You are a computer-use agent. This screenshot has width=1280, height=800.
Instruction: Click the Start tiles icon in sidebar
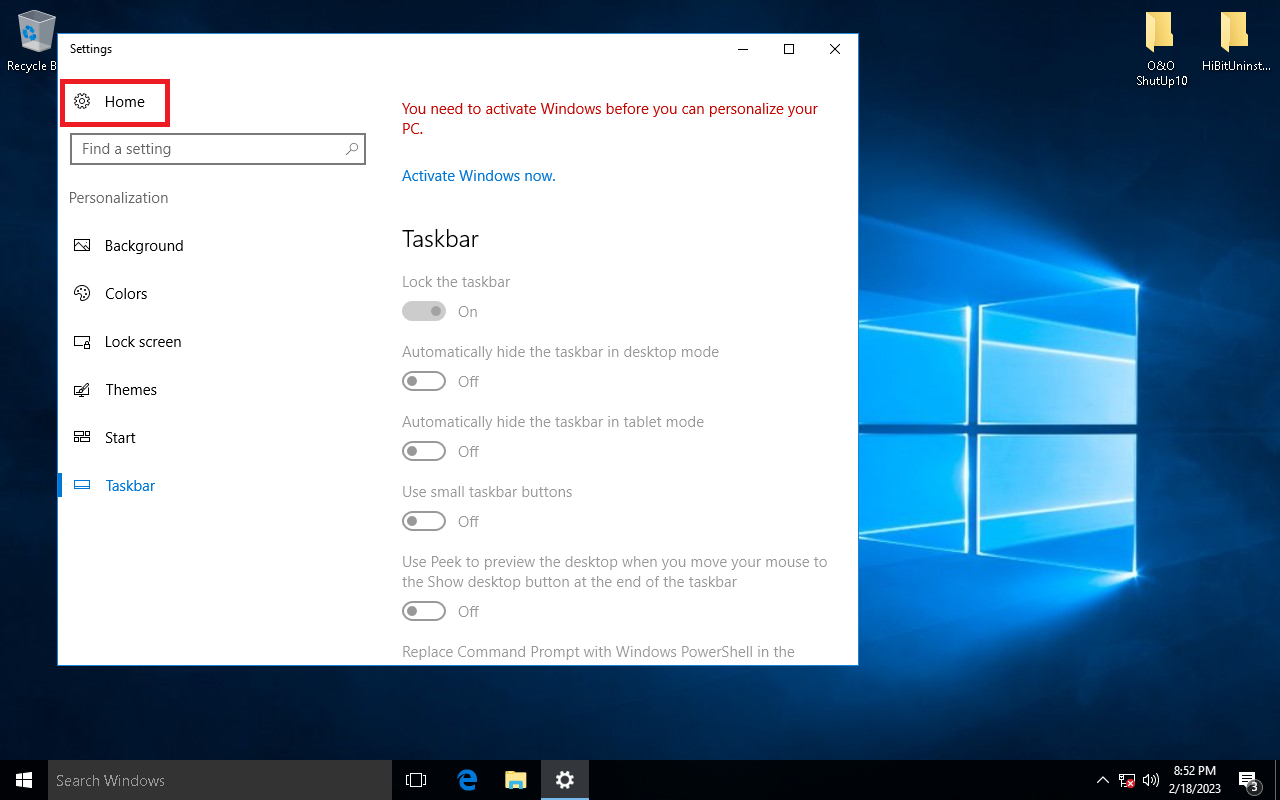pos(83,438)
